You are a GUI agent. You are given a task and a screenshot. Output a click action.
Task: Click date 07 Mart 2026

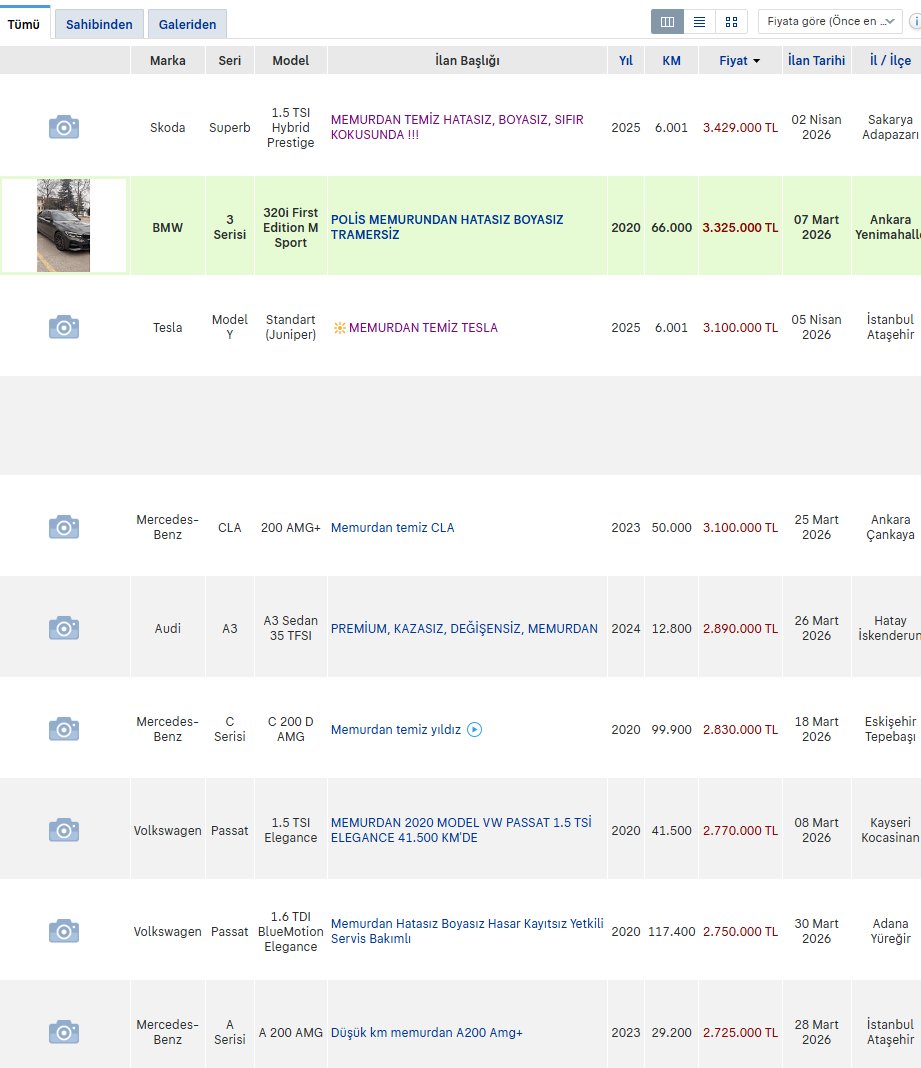click(x=816, y=227)
